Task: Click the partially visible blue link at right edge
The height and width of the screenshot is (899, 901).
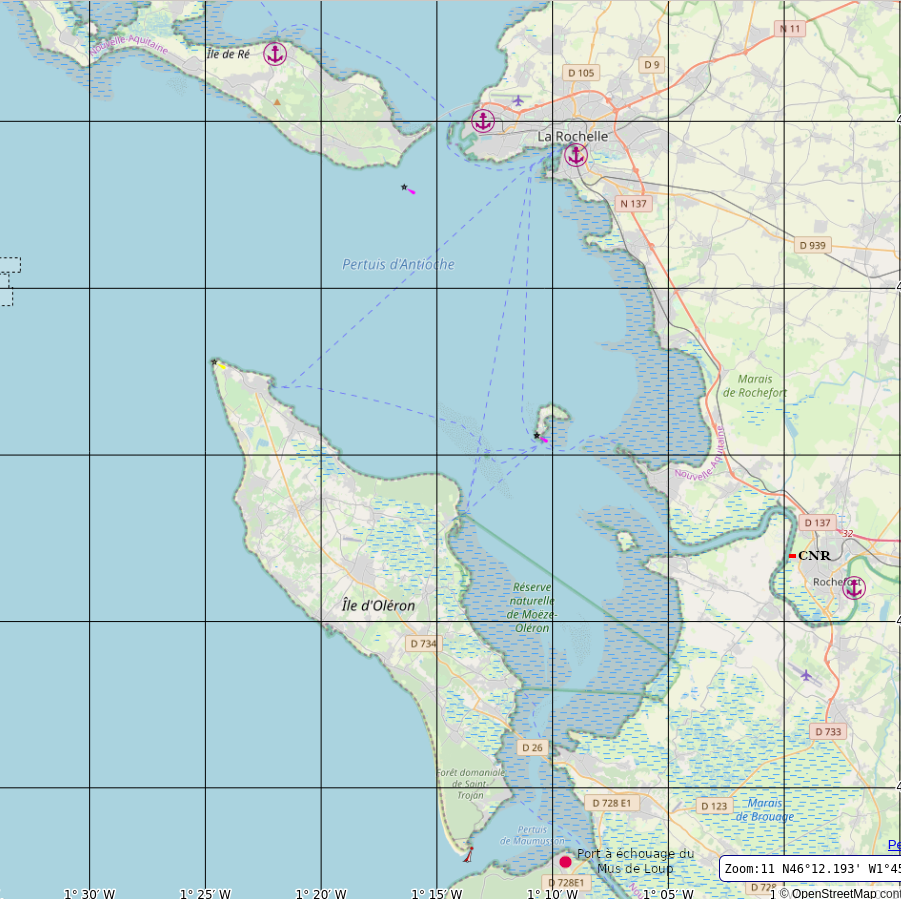Action: point(893,845)
